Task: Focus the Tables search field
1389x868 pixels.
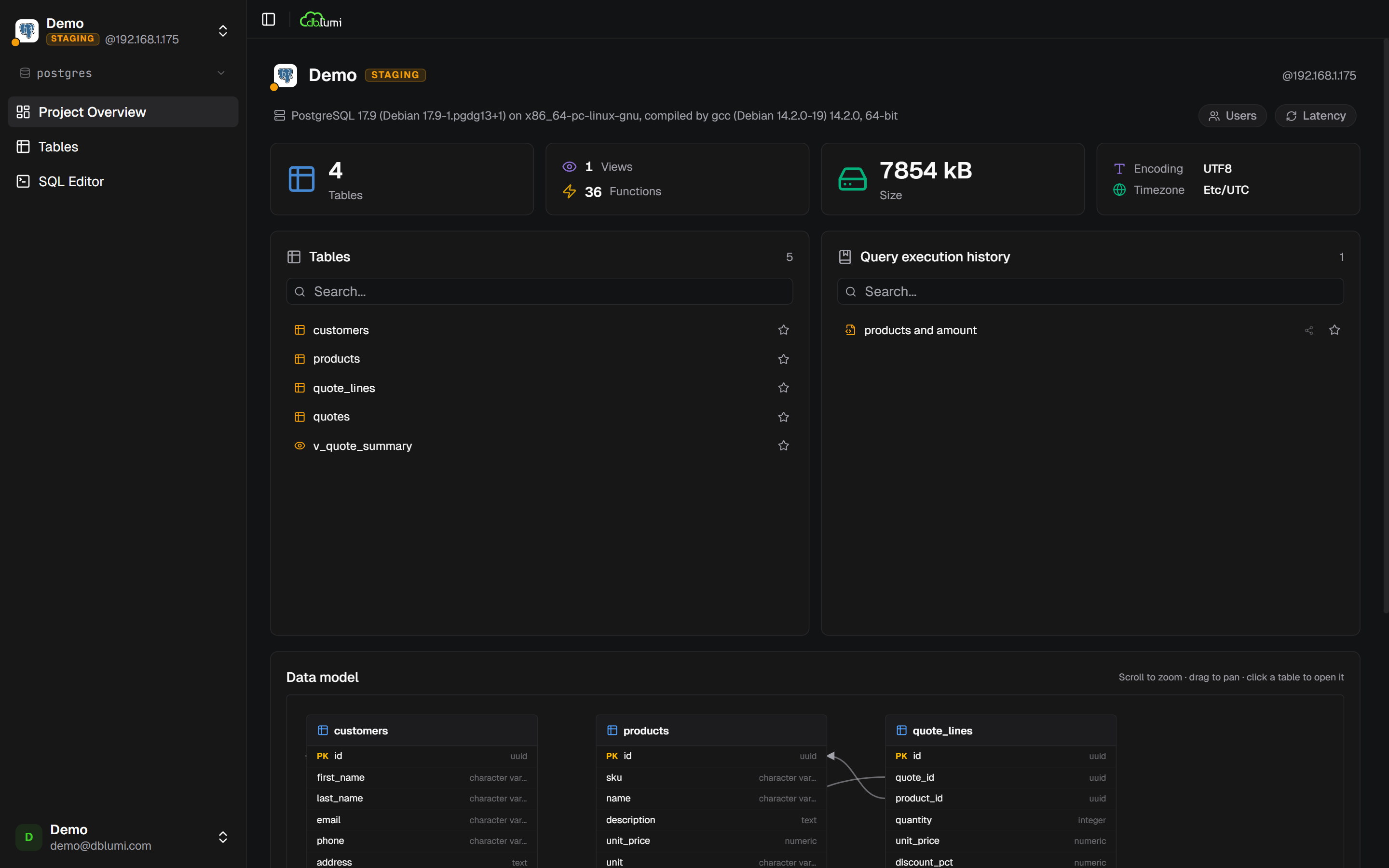Action: coord(540,292)
